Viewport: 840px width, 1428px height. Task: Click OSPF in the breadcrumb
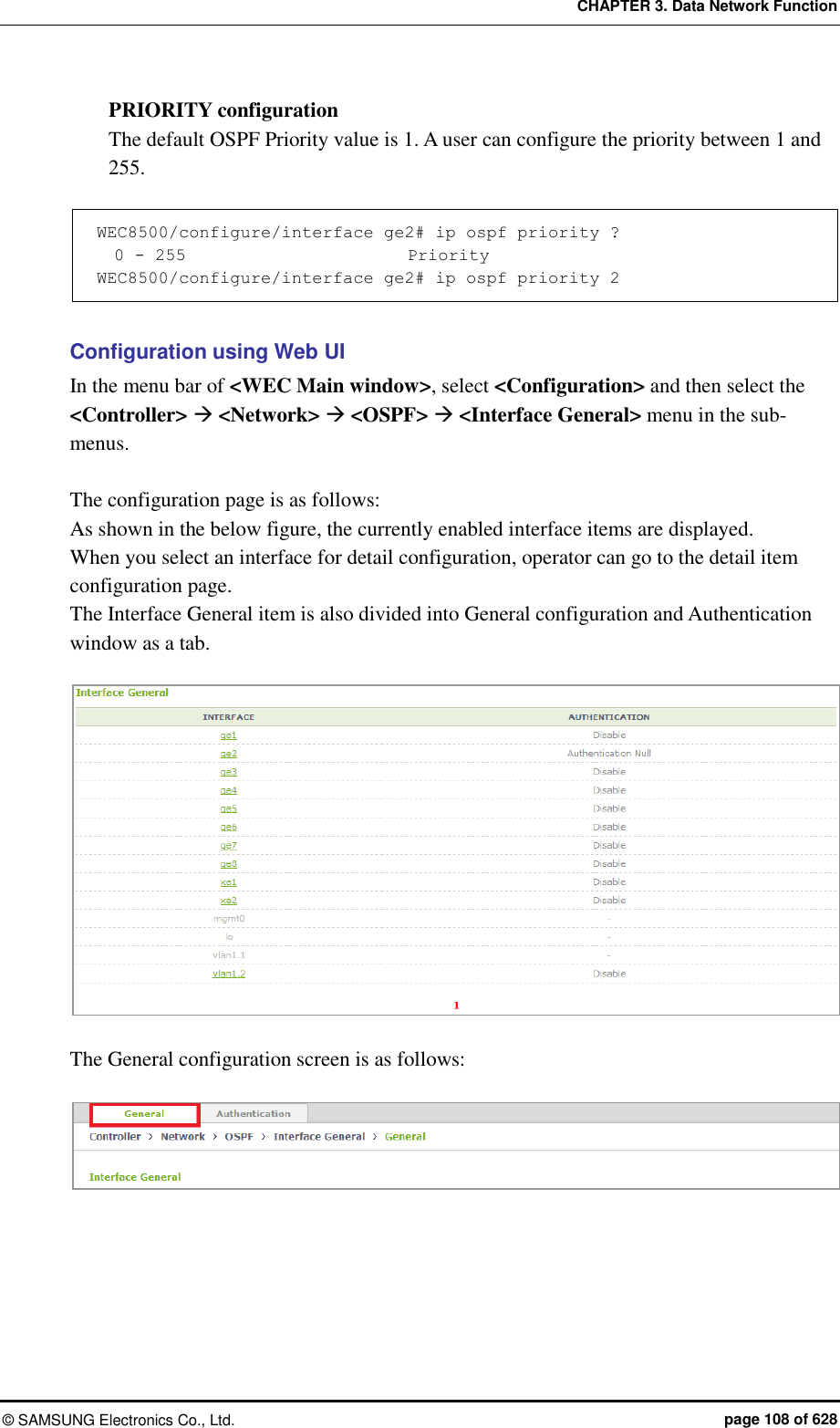239,1137
